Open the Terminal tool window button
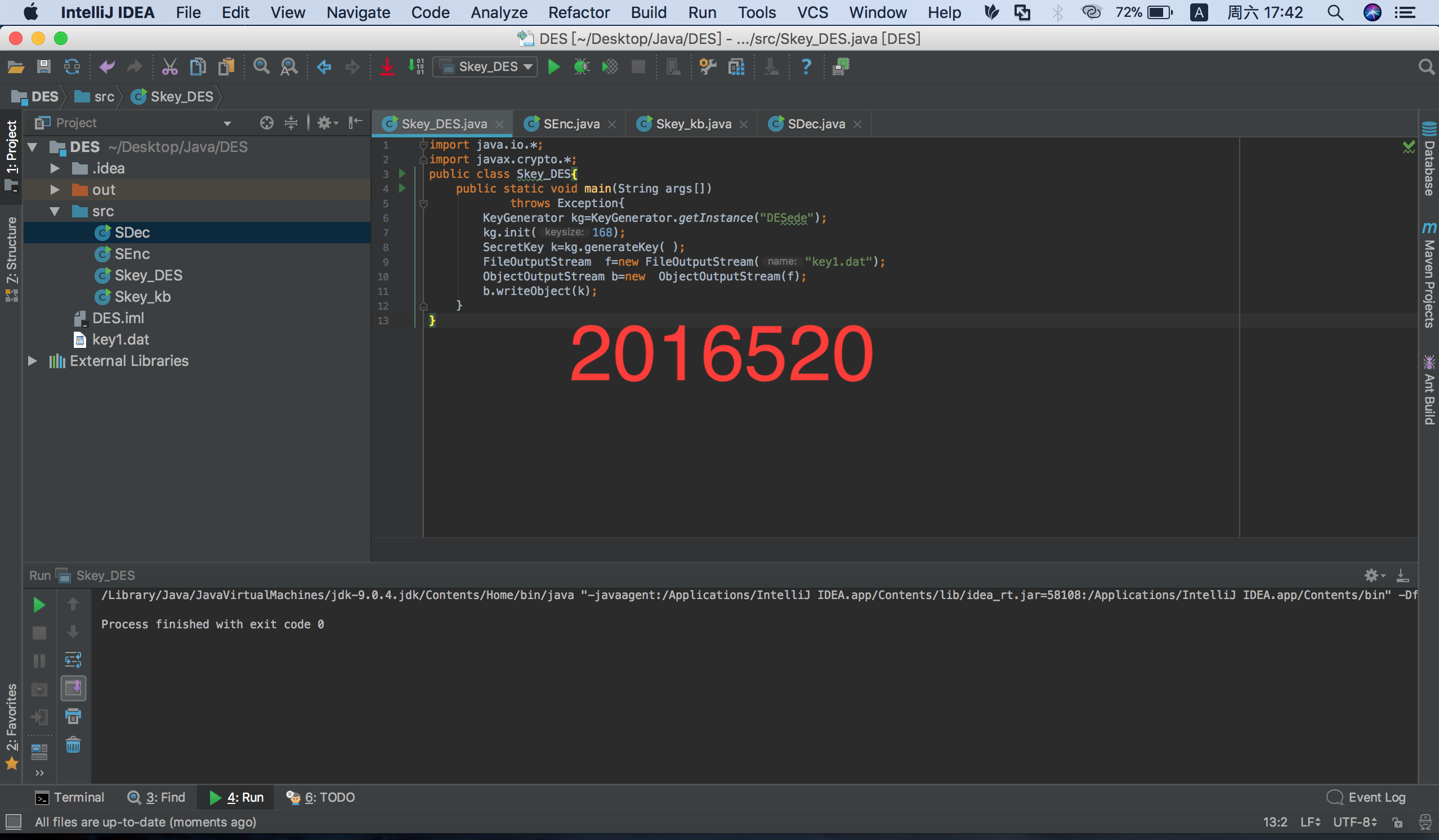The image size is (1439, 840). coord(70,797)
